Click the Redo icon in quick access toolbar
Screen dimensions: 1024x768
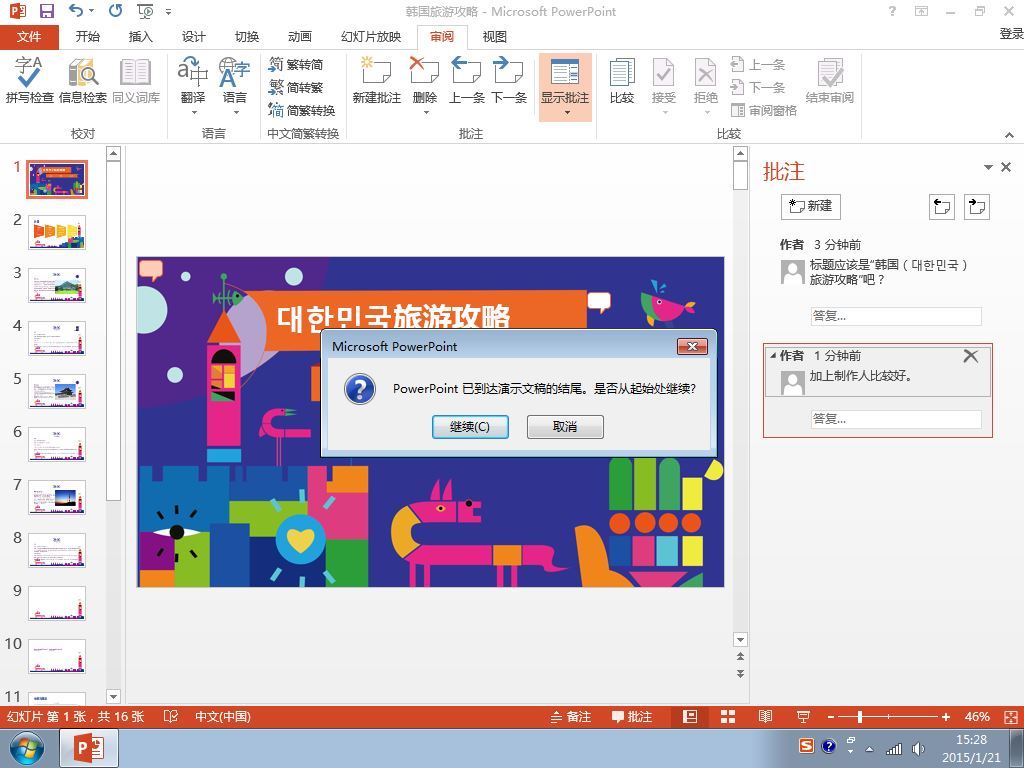point(116,10)
